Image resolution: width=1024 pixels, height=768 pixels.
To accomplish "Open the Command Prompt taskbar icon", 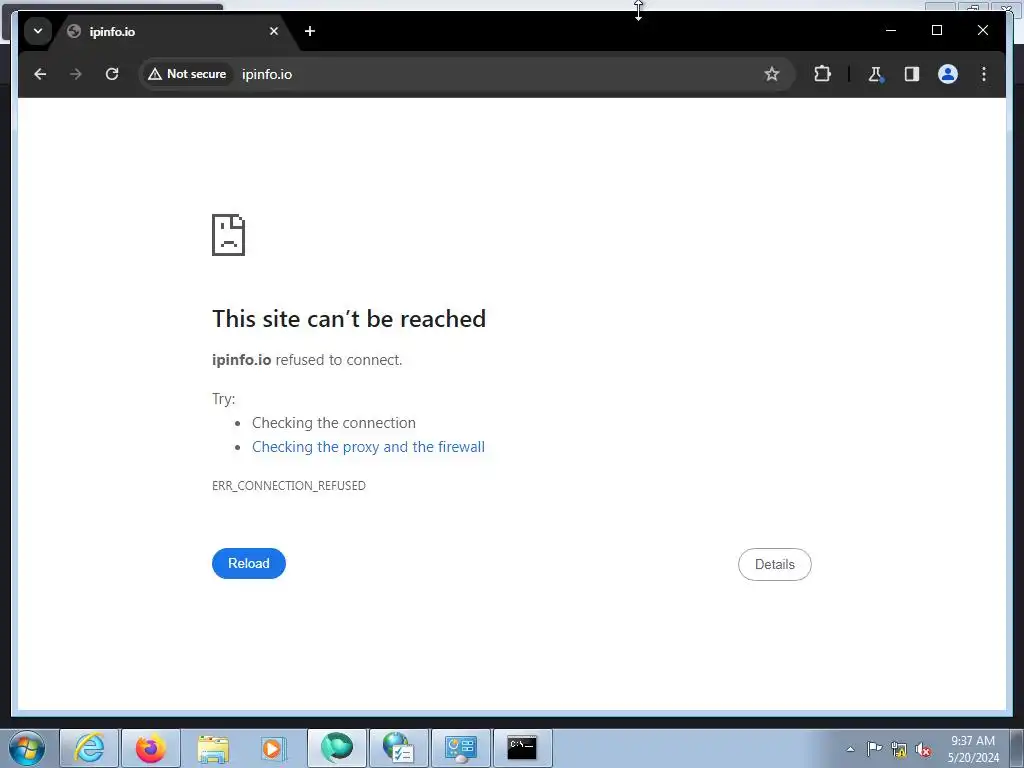I will tap(522, 748).
